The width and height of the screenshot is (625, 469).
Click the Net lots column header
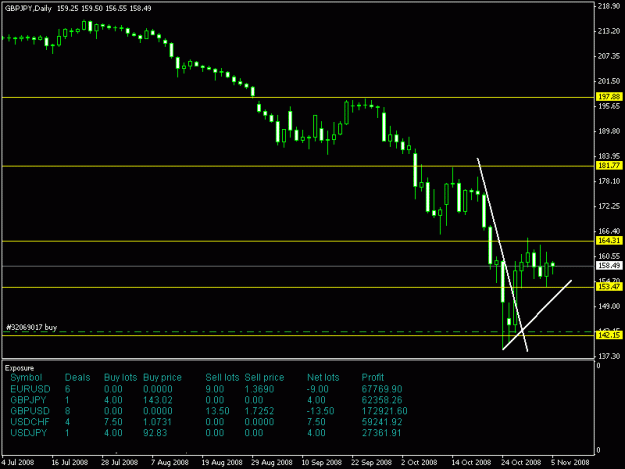tap(323, 377)
